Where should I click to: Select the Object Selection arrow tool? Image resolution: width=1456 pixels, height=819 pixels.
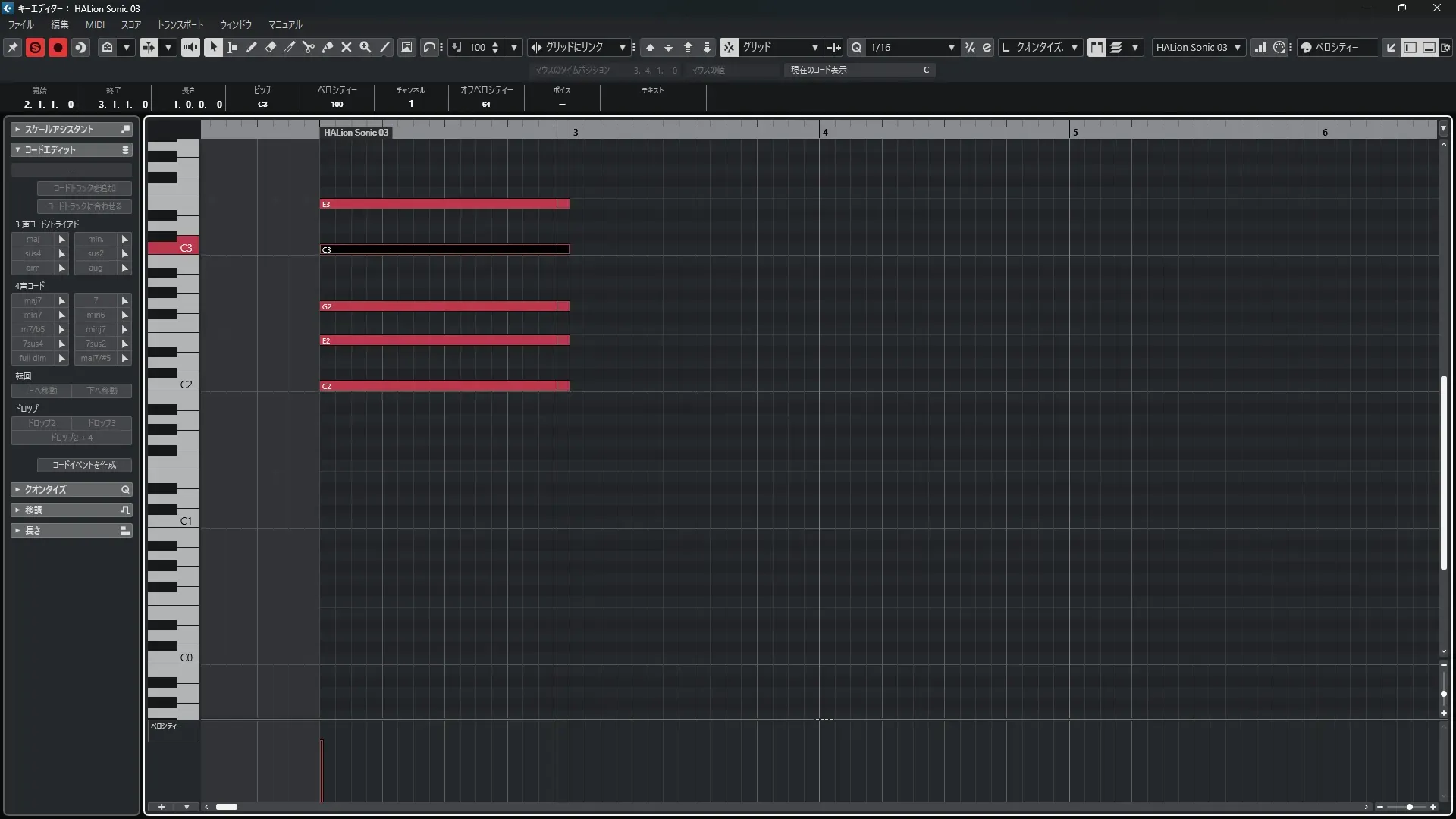pyautogui.click(x=214, y=47)
